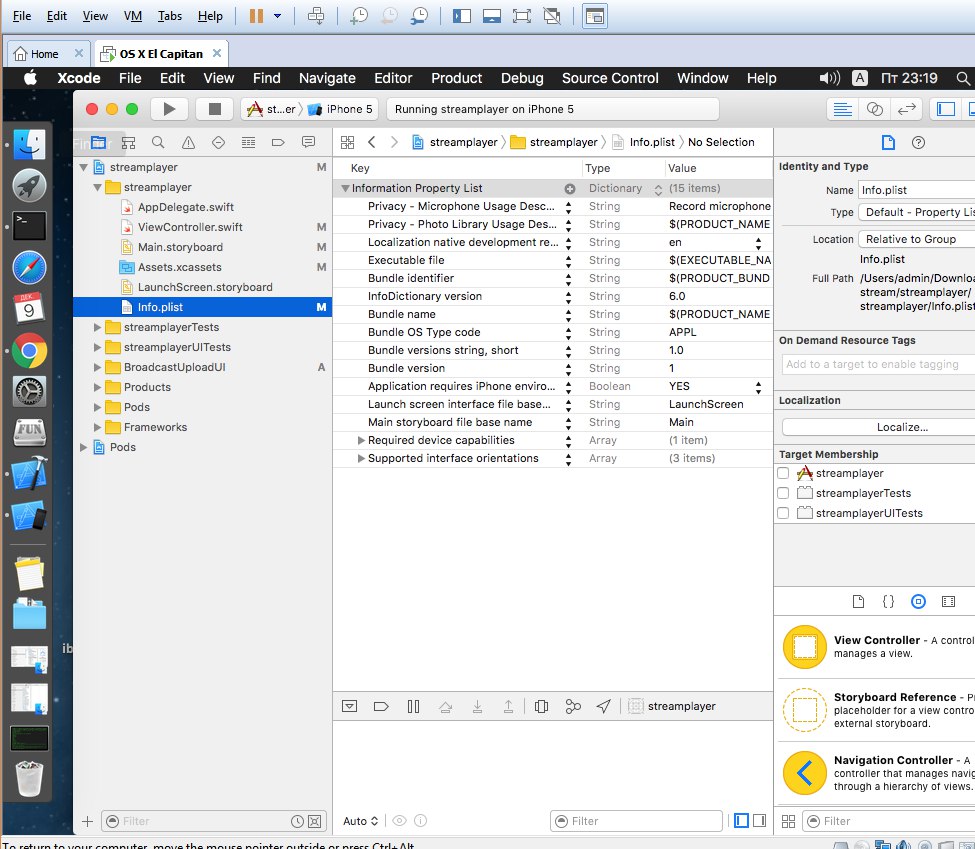This screenshot has height=849, width=975.
Task: Open the Source Control menu
Action: [609, 78]
